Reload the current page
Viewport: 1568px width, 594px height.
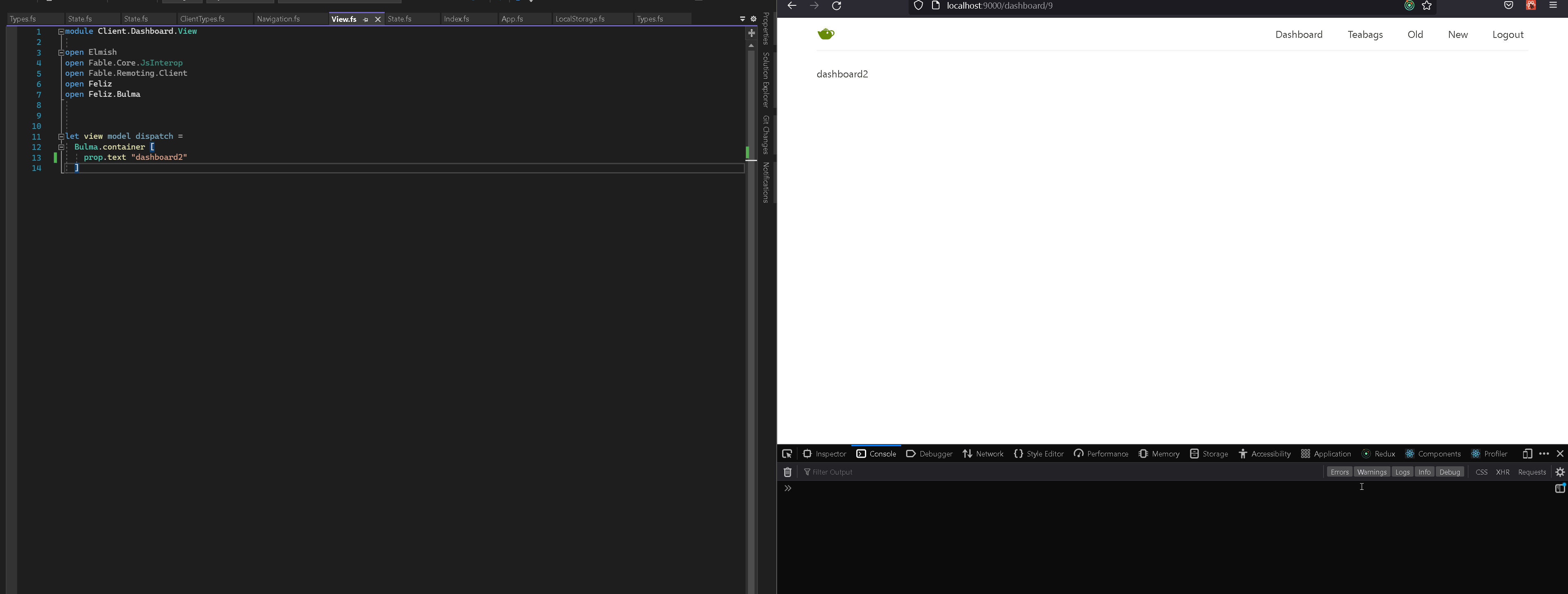click(837, 5)
